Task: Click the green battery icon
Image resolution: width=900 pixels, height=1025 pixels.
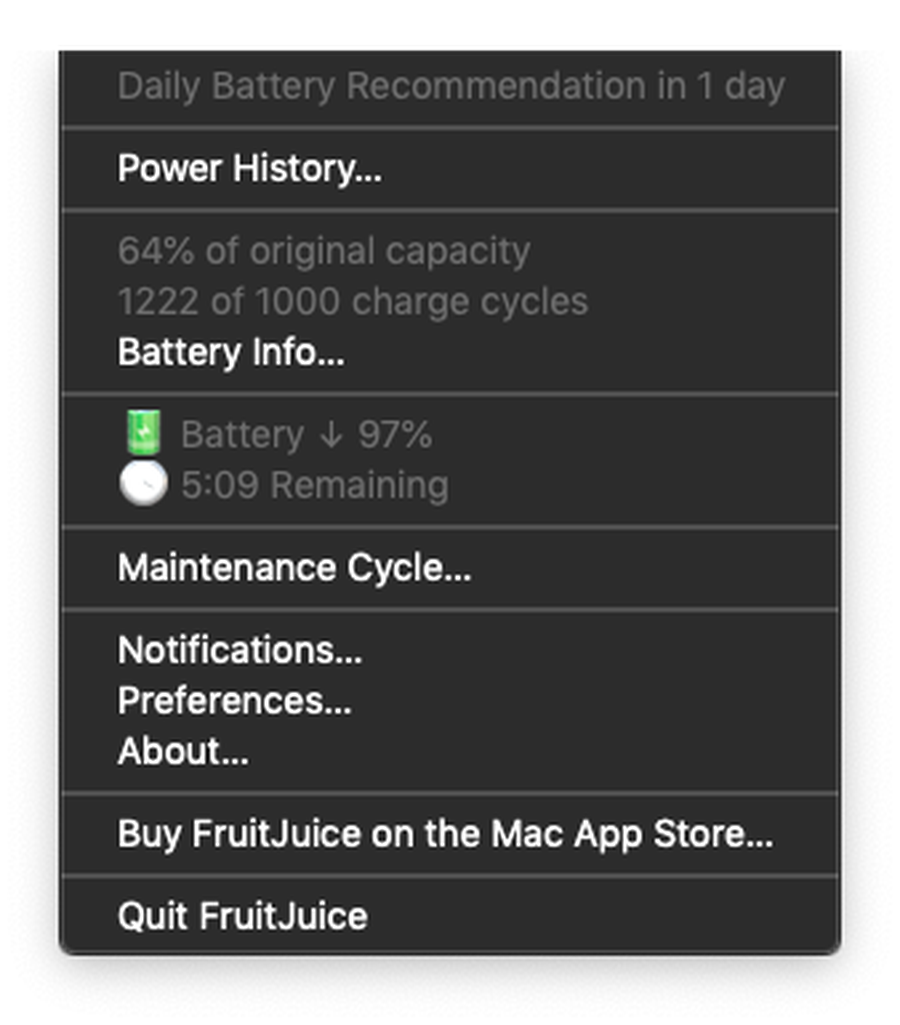Action: coord(143,435)
